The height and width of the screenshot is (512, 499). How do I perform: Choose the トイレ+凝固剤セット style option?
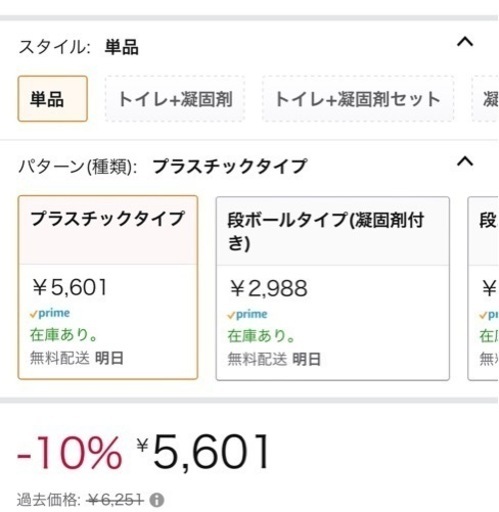click(358, 99)
